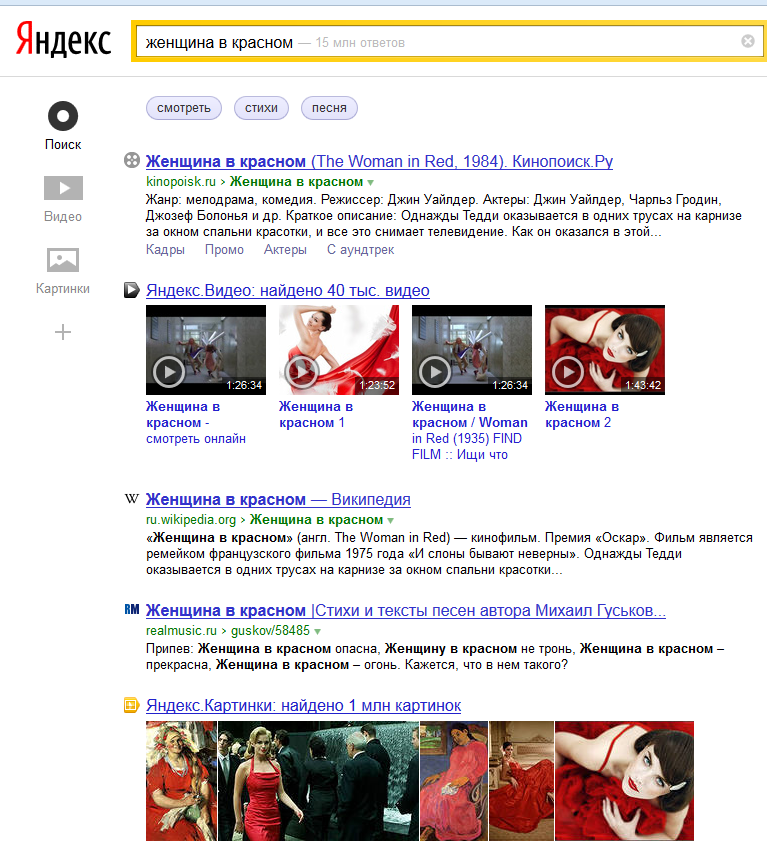Open 'Женщина в красном 2' video title
This screenshot has width=767, height=855.
coord(582,414)
